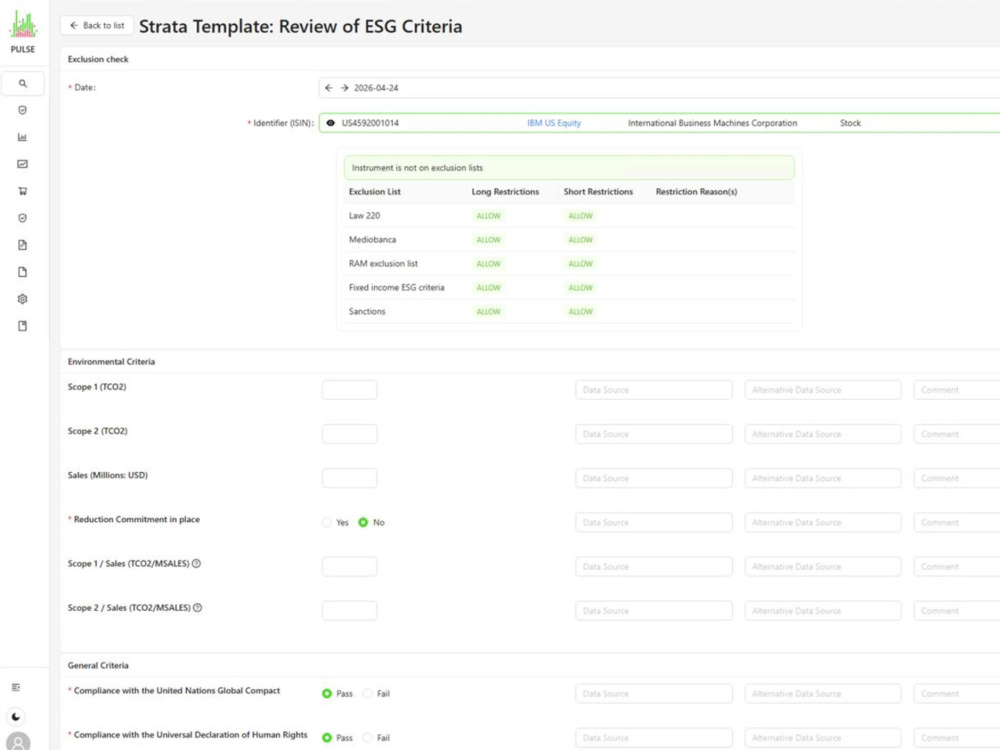Click the Comment field for Reduction Commitment row
The width and height of the screenshot is (1000, 750).
[x=957, y=522]
